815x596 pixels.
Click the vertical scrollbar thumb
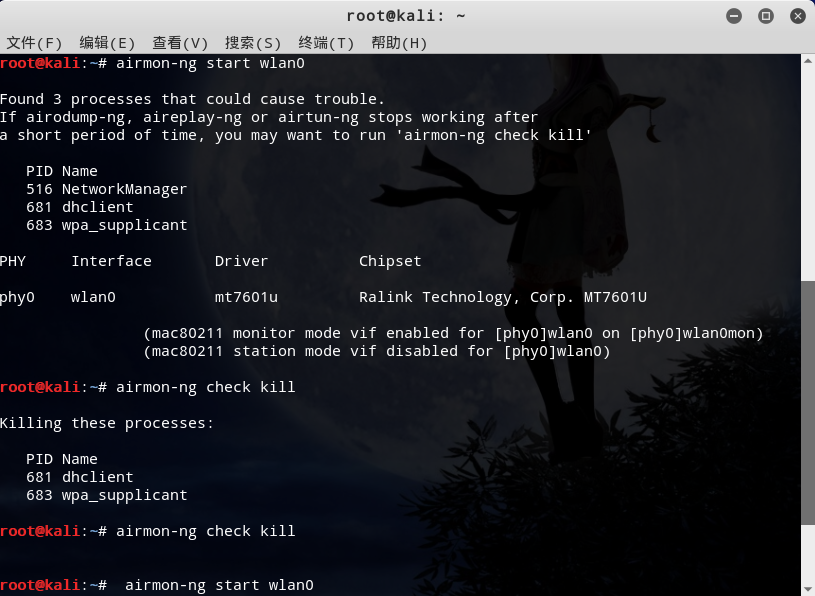click(x=808, y=403)
